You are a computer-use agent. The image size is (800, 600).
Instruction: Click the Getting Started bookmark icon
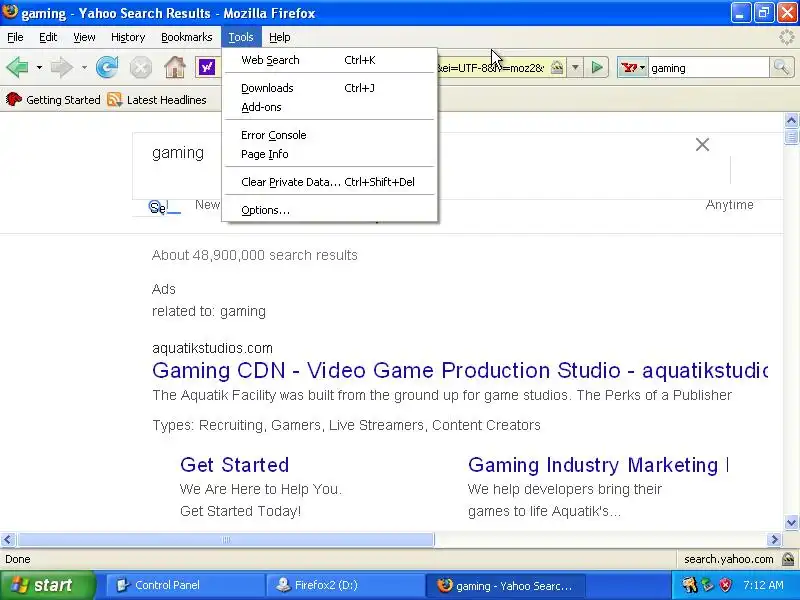pos(14,99)
